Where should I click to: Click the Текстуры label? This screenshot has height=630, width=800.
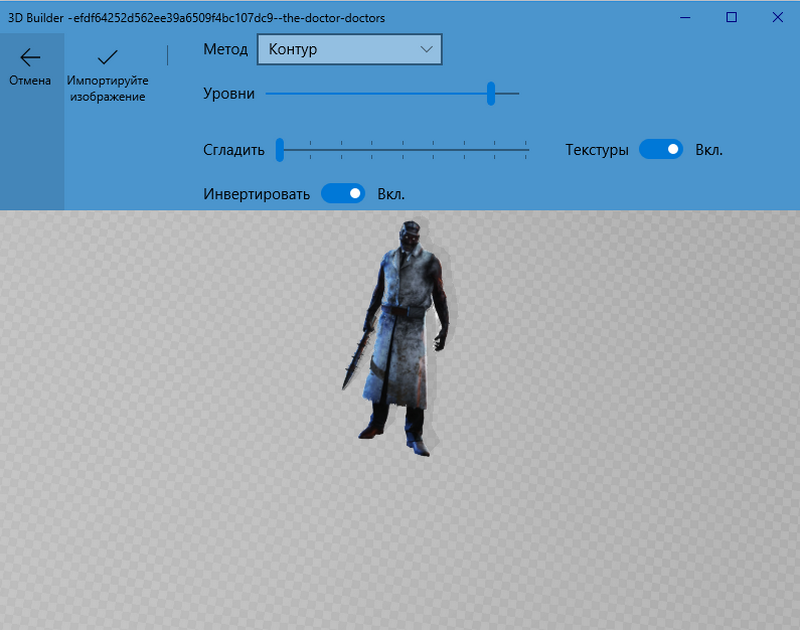[597, 150]
